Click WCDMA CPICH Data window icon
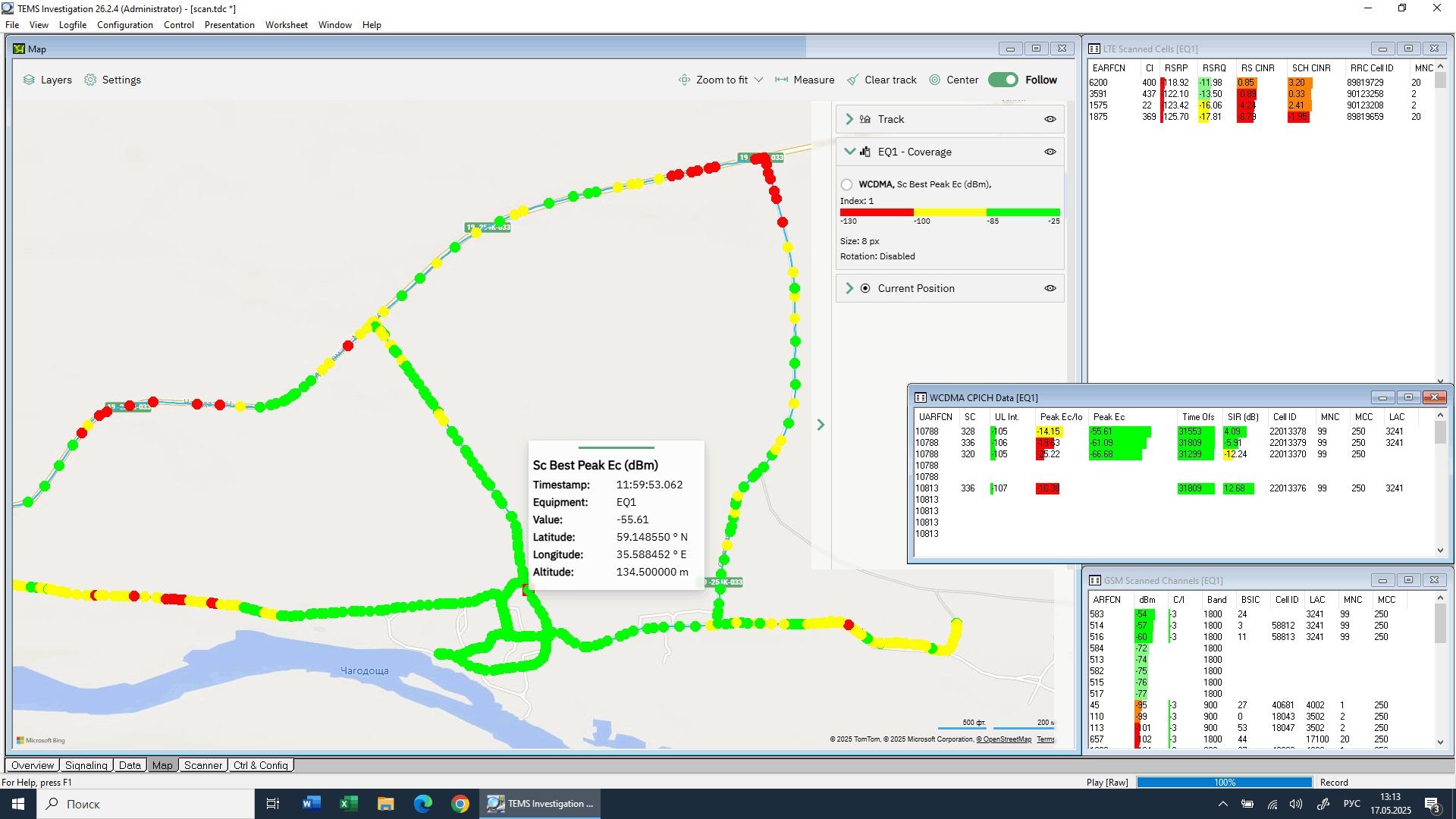 [x=921, y=397]
